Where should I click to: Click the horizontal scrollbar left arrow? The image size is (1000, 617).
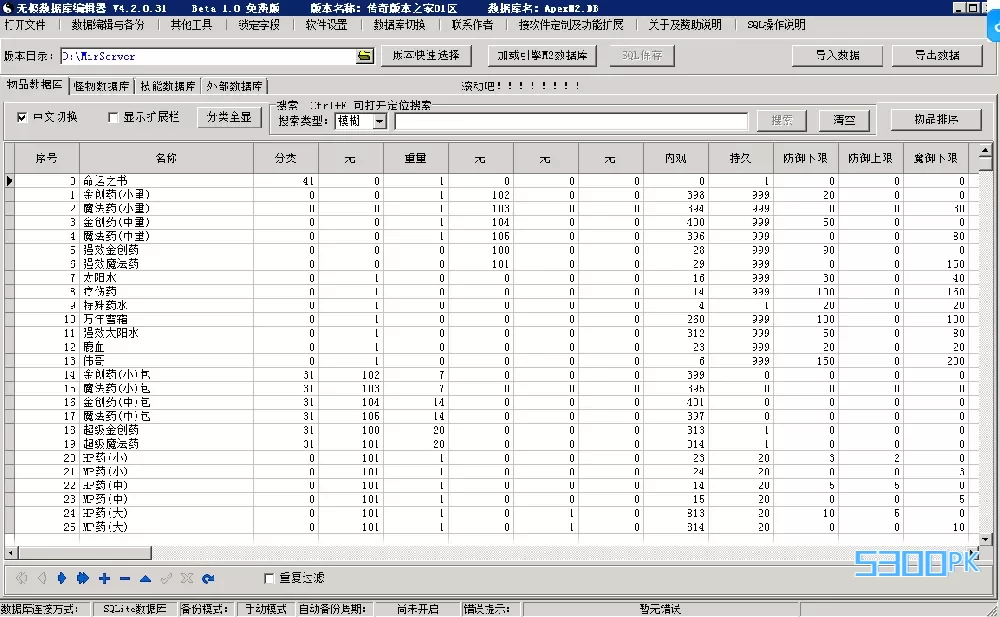[11, 553]
